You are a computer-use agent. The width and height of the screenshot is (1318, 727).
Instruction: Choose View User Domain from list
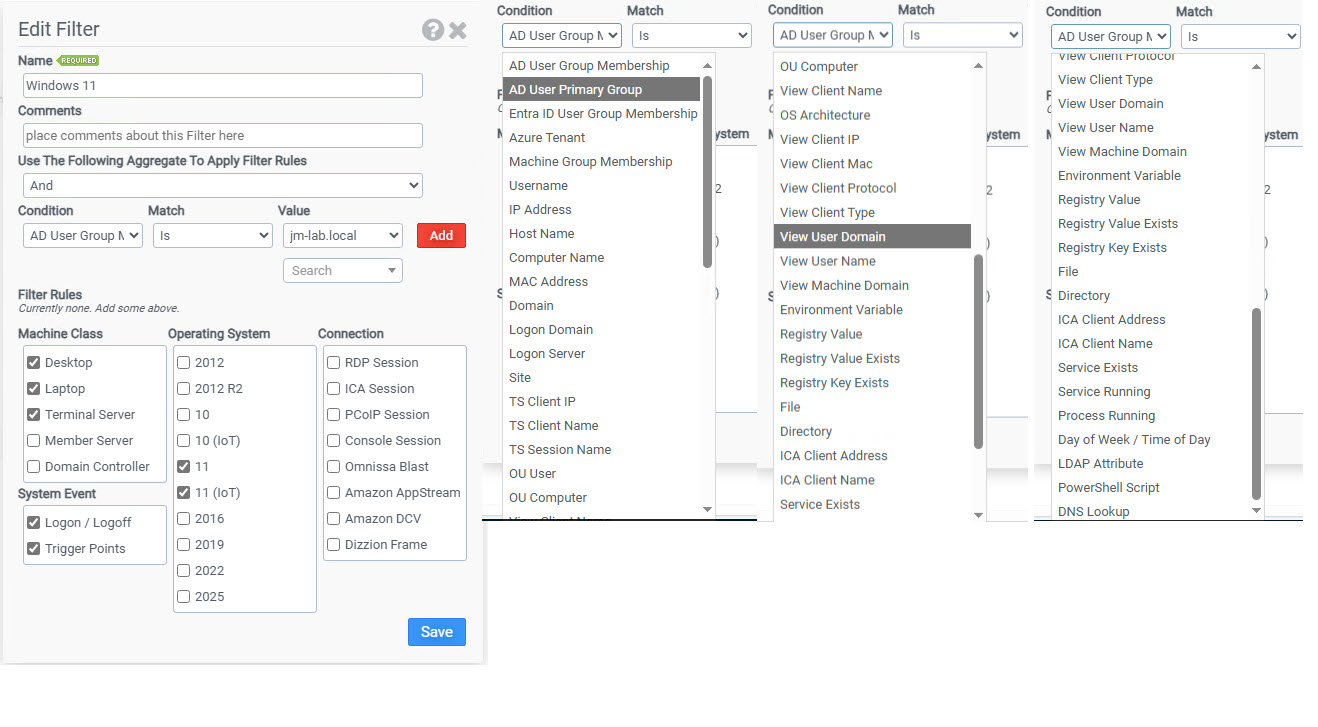pos(832,237)
